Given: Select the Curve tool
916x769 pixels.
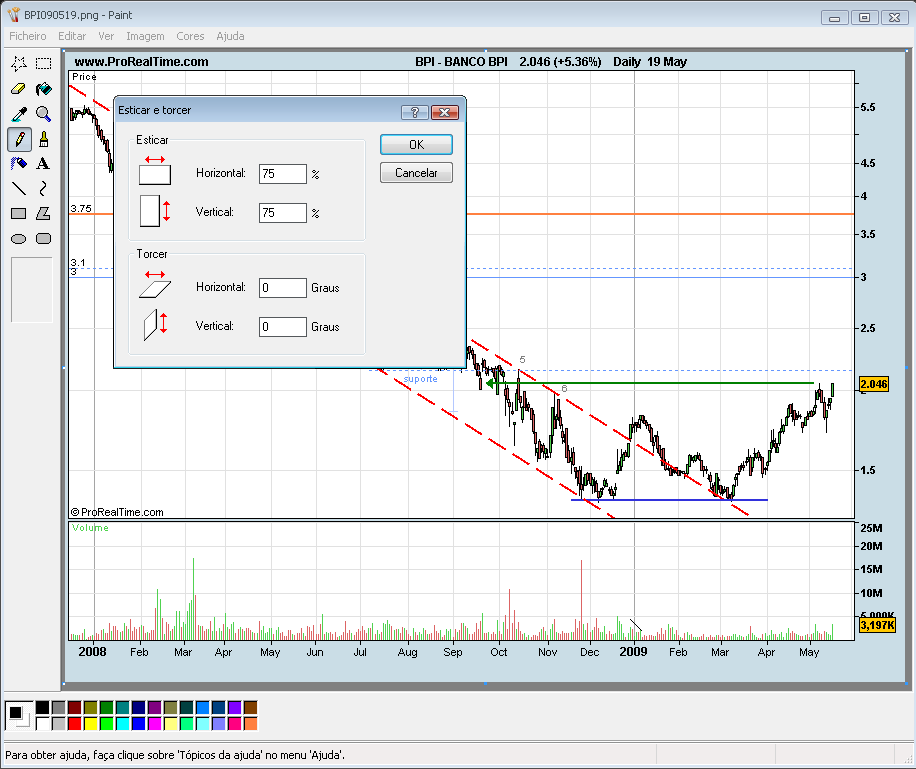Looking at the screenshot, I should 43,188.
